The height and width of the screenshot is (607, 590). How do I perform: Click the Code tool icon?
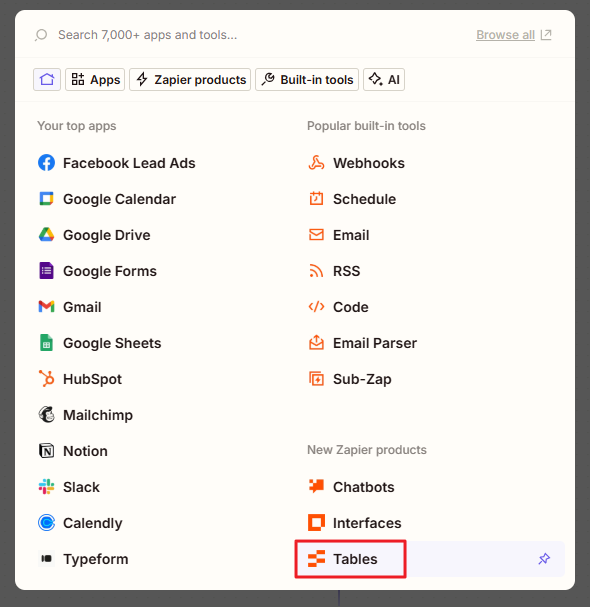[x=316, y=307]
